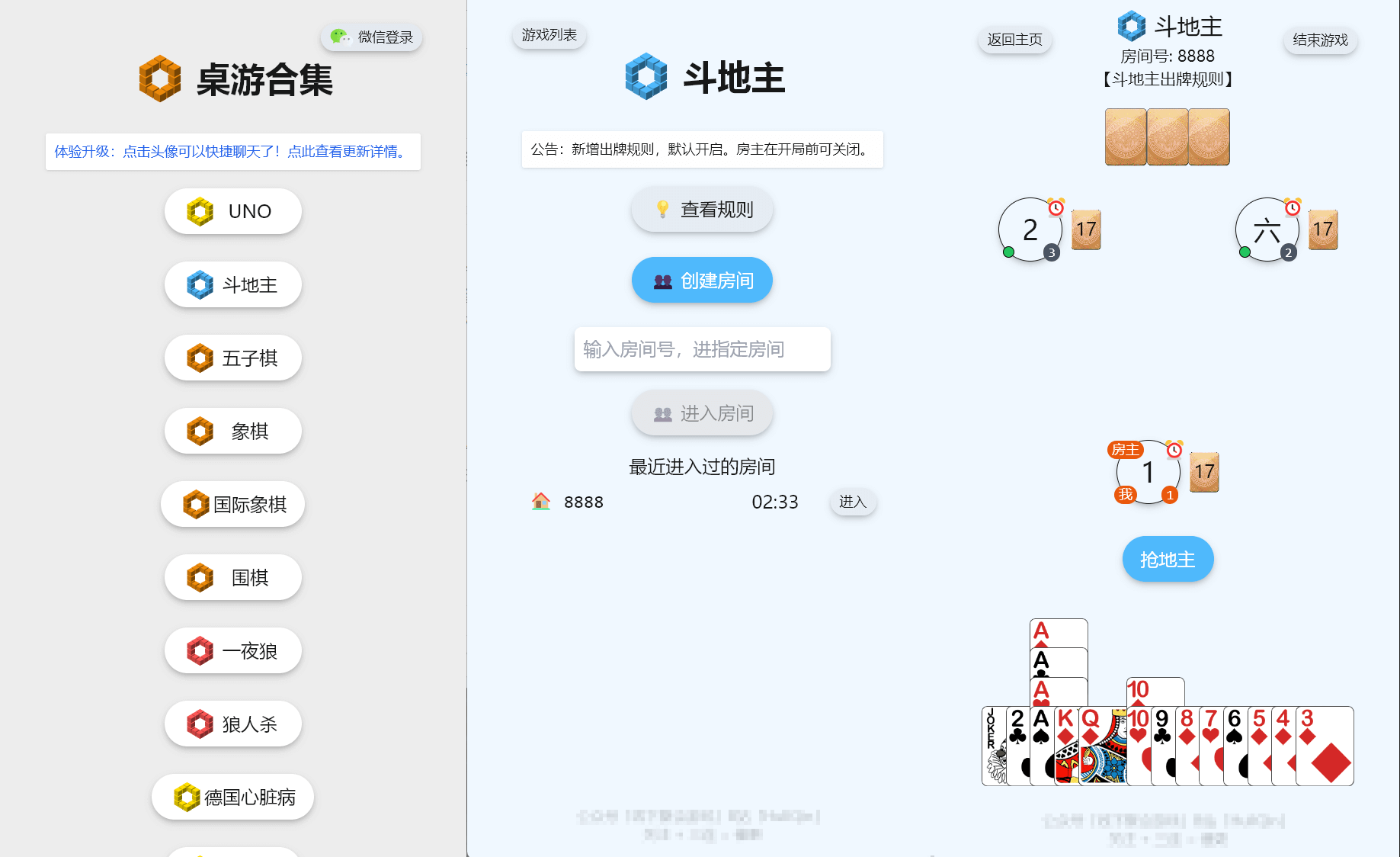The image size is (1400, 857).
Task: Click the red cube icon beside 一夜狼
Action: coord(200,650)
